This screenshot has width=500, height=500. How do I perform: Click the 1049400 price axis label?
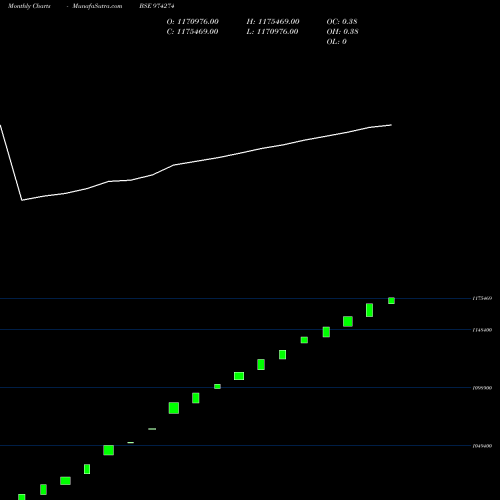[x=482, y=446]
